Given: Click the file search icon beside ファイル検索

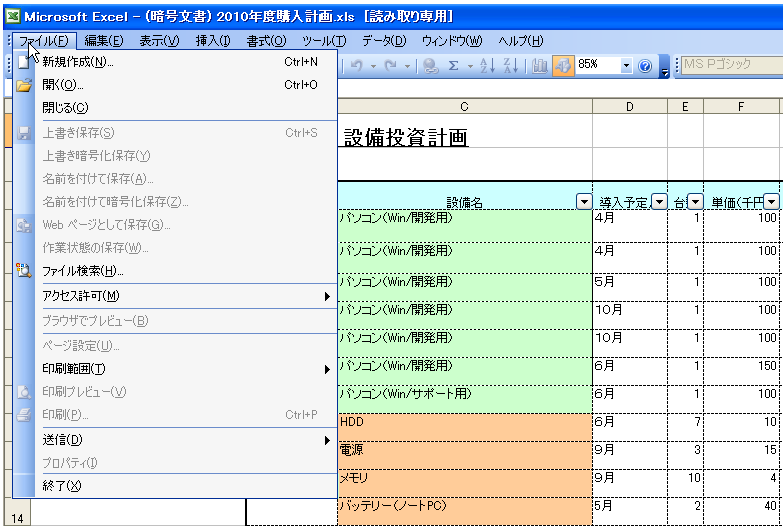Looking at the screenshot, I should click(x=25, y=270).
